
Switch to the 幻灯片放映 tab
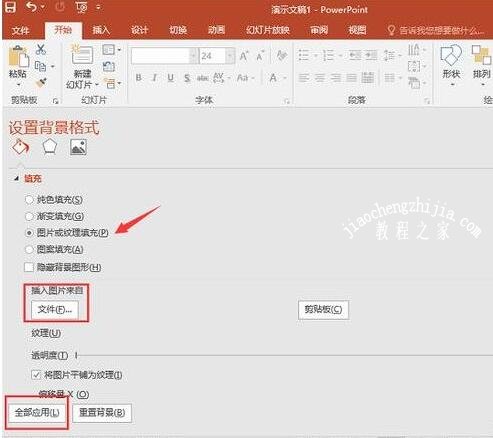pos(268,30)
